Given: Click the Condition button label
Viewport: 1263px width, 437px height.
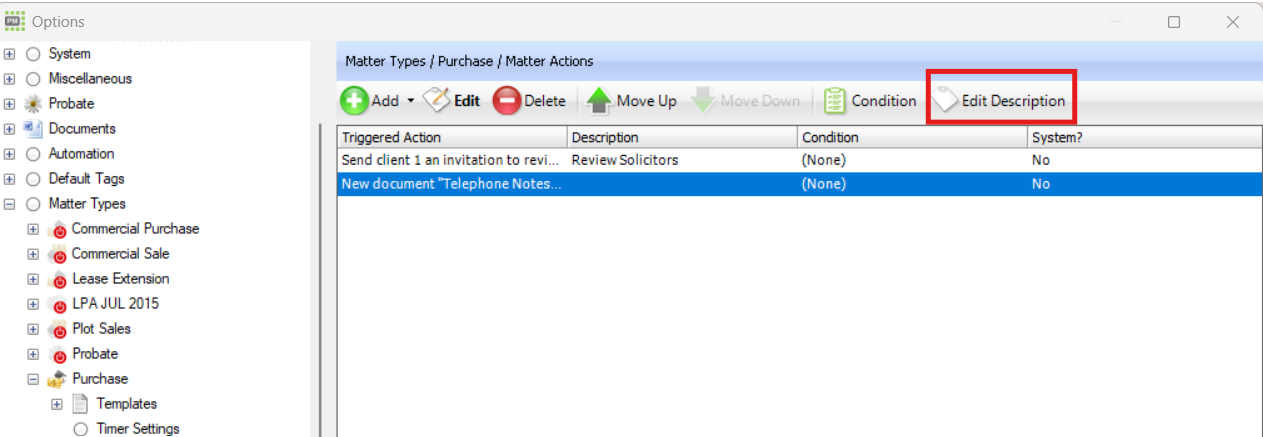Looking at the screenshot, I should [884, 101].
